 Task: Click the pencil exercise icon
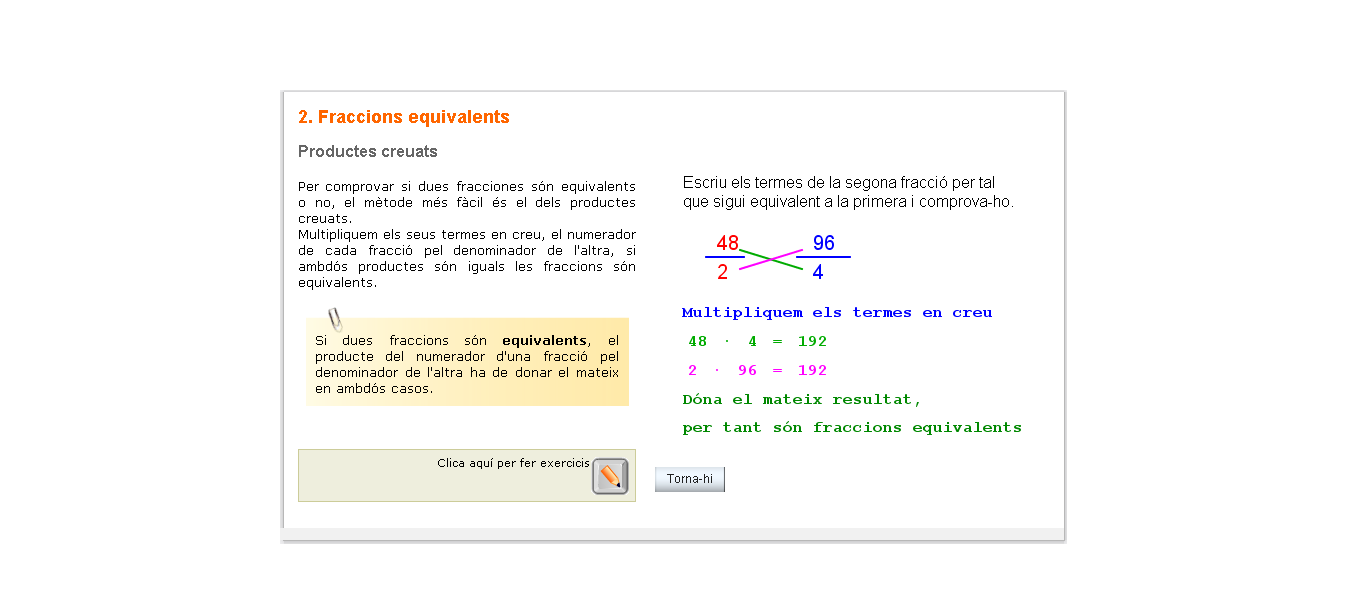tap(610, 476)
